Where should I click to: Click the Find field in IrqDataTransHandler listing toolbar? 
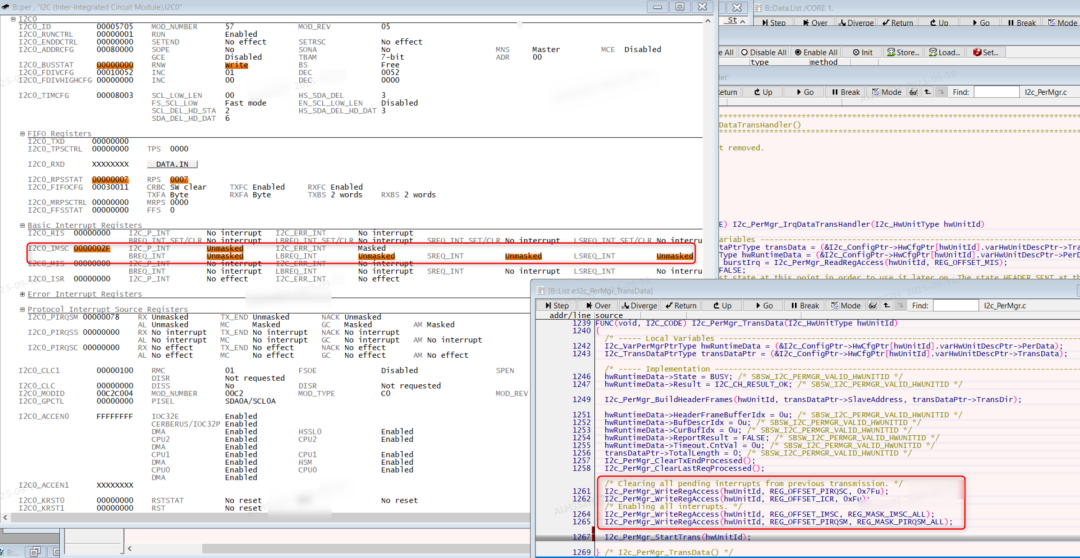[996, 92]
